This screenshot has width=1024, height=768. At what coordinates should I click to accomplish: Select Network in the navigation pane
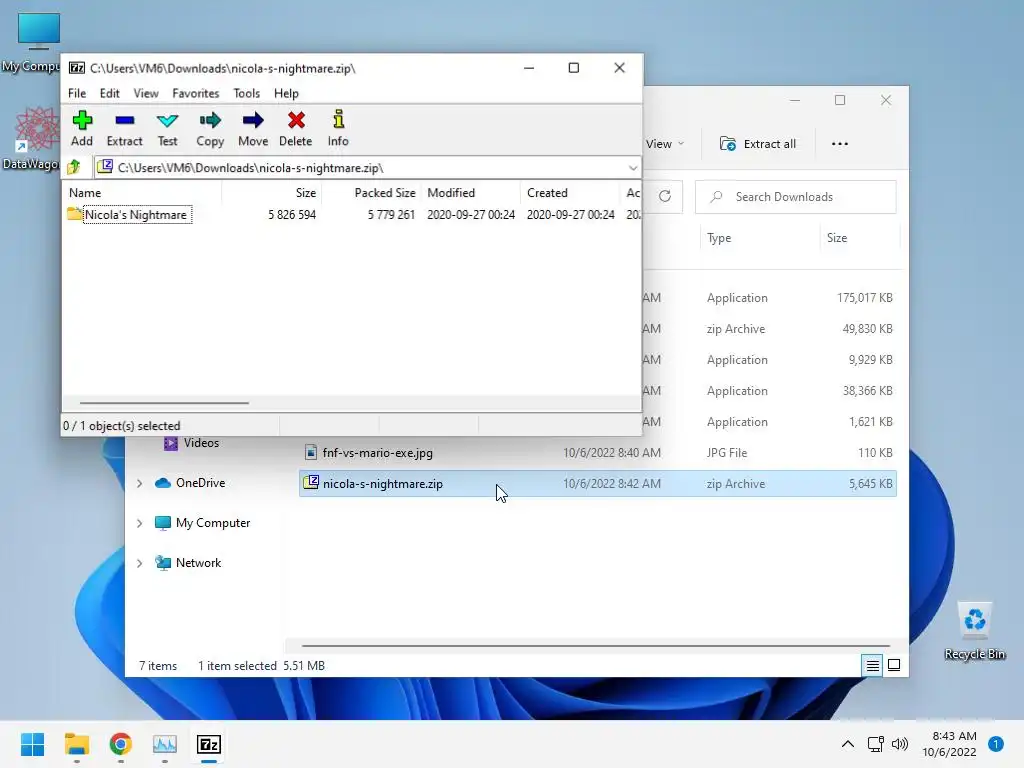pyautogui.click(x=198, y=562)
